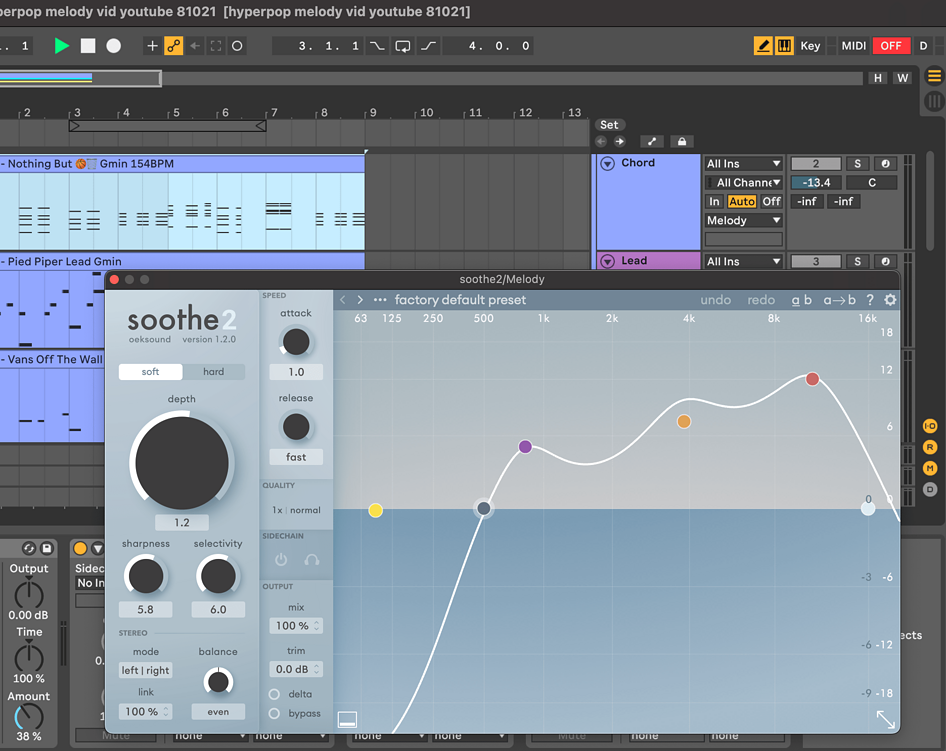This screenshot has height=751, width=946.
Task: Set Chord track monitoring to Off
Action: (x=770, y=201)
